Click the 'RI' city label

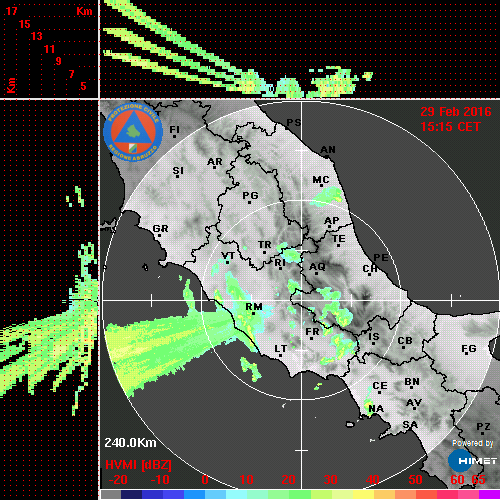[x=280, y=263]
